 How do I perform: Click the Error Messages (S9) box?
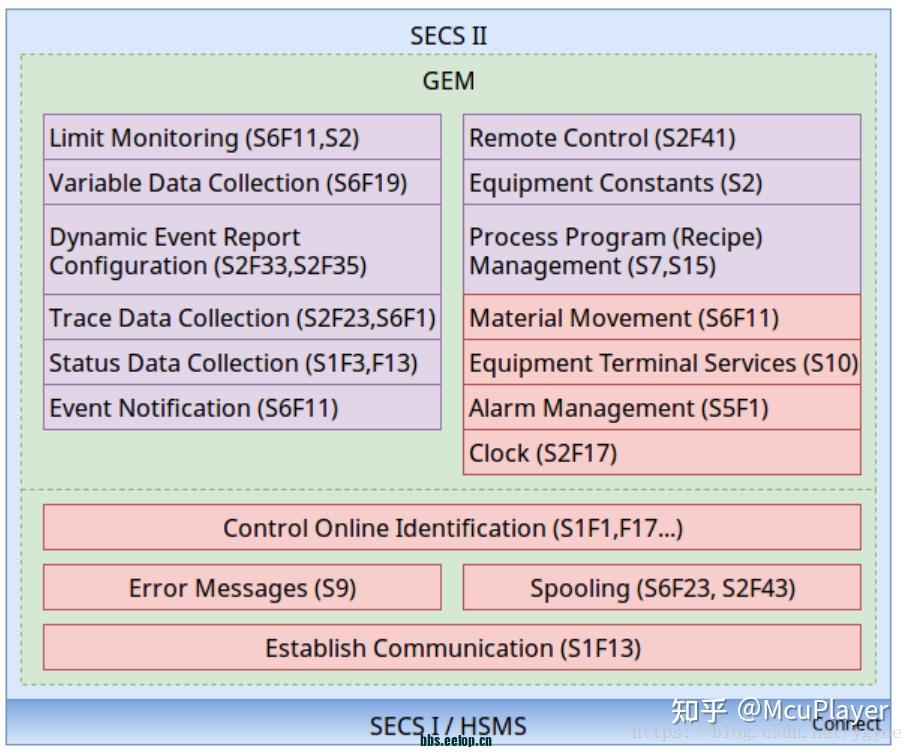[242, 588]
